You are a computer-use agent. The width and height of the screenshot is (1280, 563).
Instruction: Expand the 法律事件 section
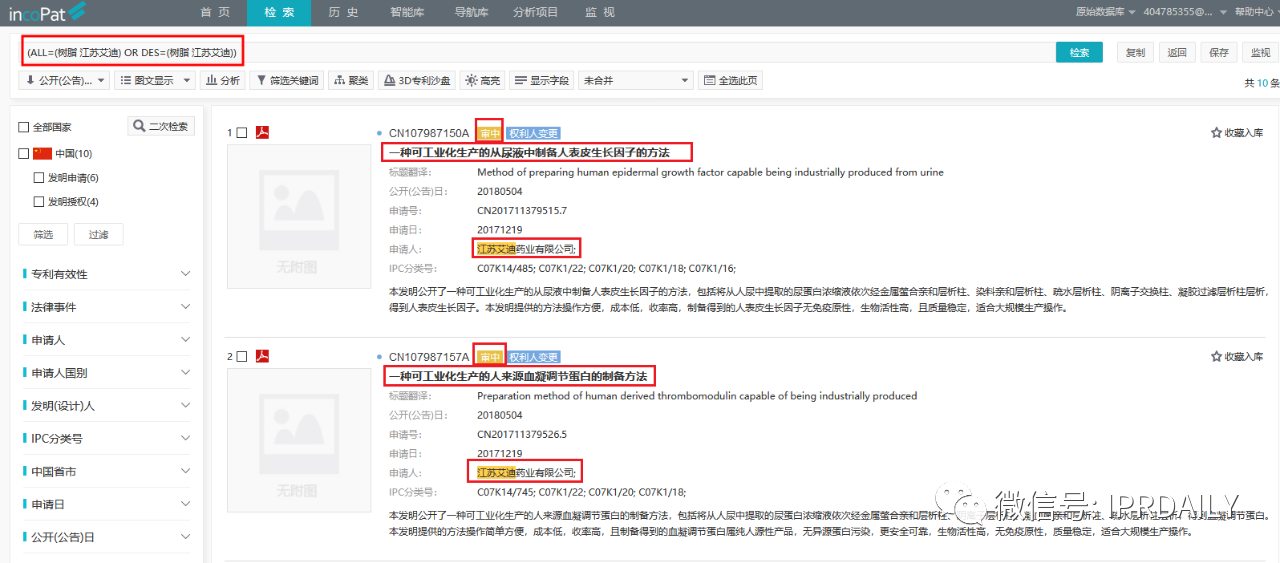[106, 307]
